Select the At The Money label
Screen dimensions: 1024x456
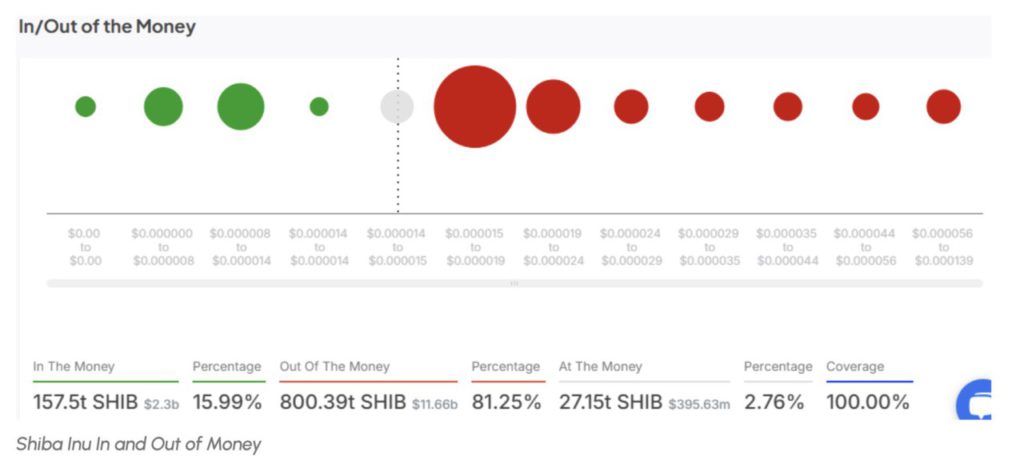pos(600,367)
